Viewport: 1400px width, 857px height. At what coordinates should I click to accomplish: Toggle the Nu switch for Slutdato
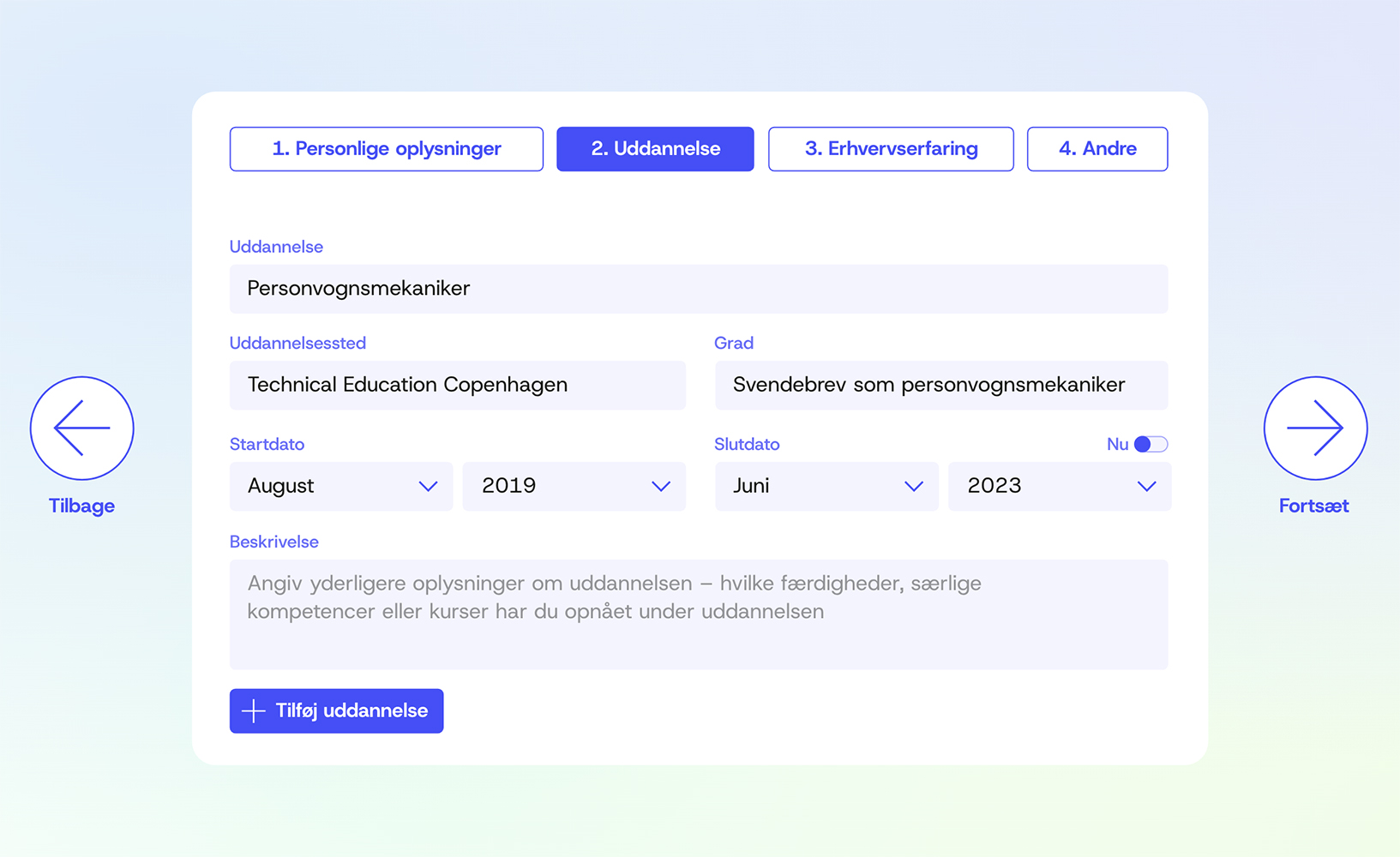[1151, 444]
